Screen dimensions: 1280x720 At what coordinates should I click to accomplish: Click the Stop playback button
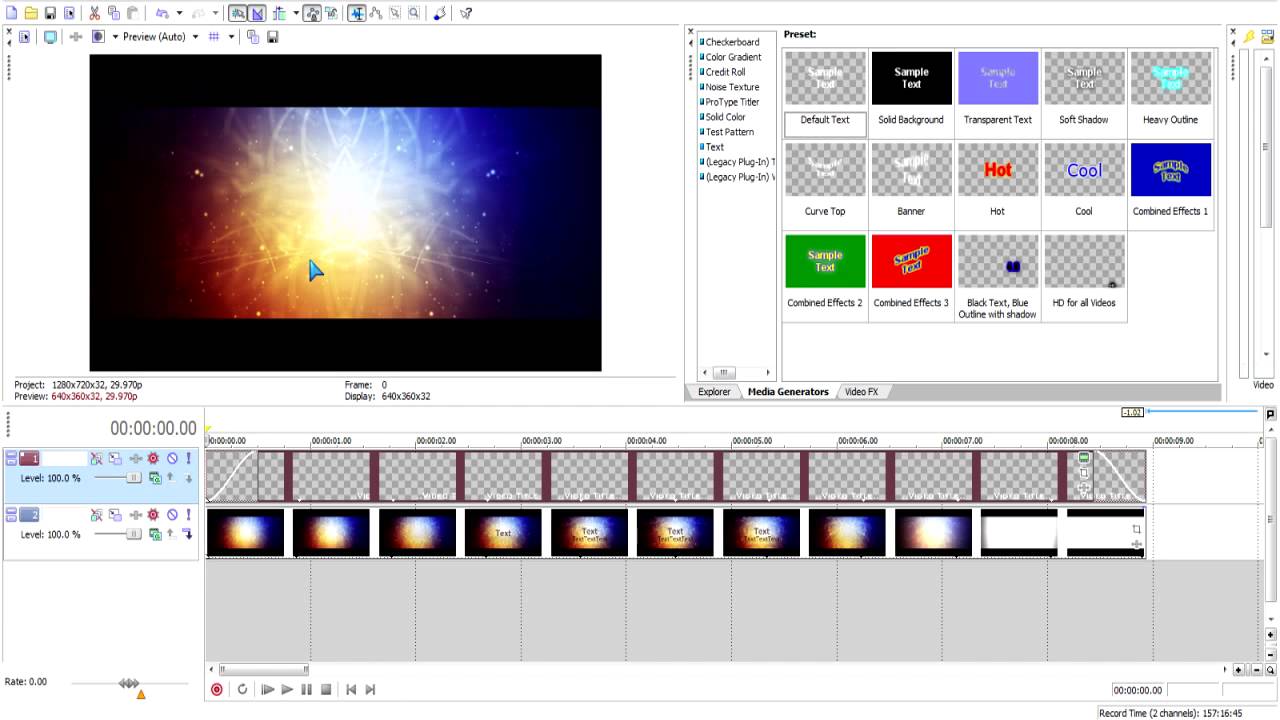click(326, 689)
